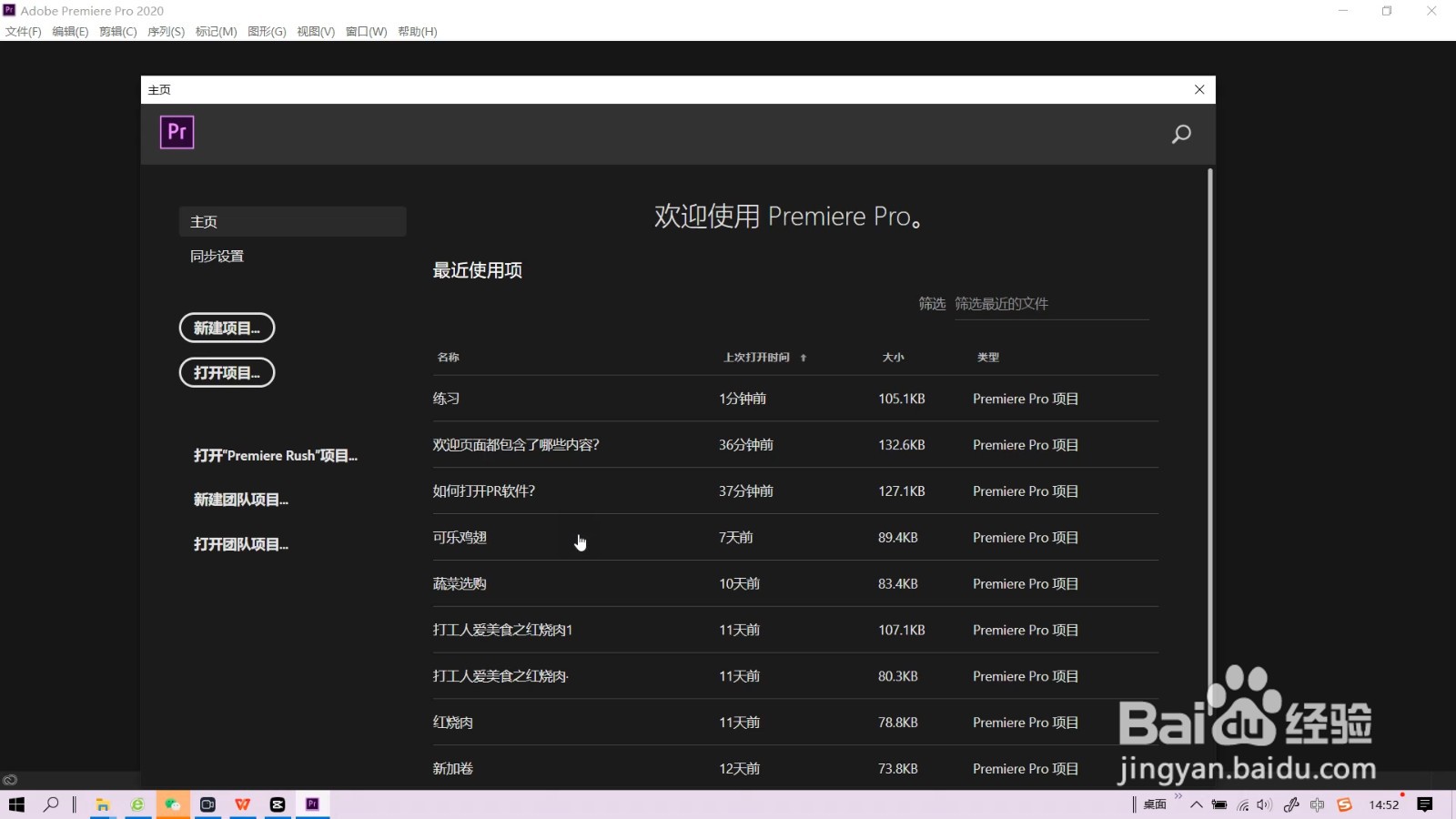1456x819 pixels.
Task: Click the Sogou input method tray icon
Action: [1344, 804]
